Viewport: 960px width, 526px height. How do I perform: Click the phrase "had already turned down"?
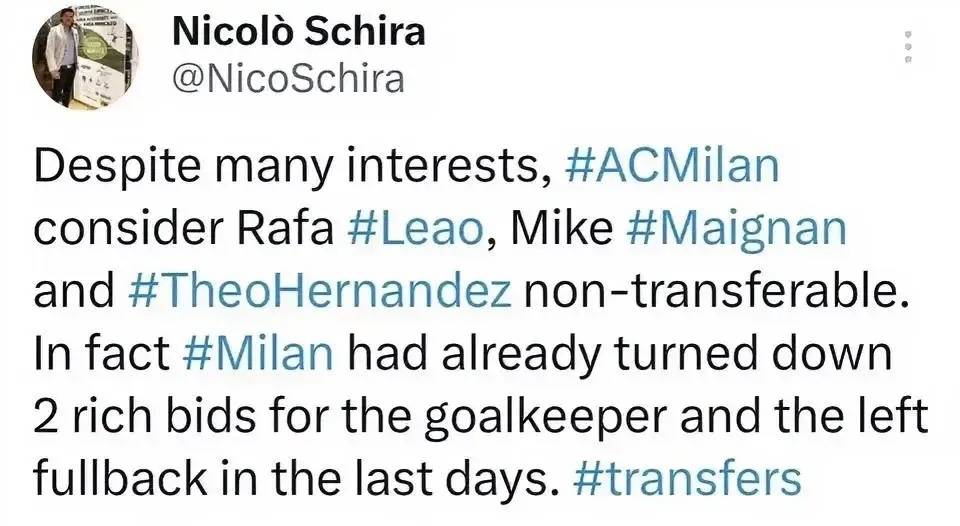click(620, 354)
